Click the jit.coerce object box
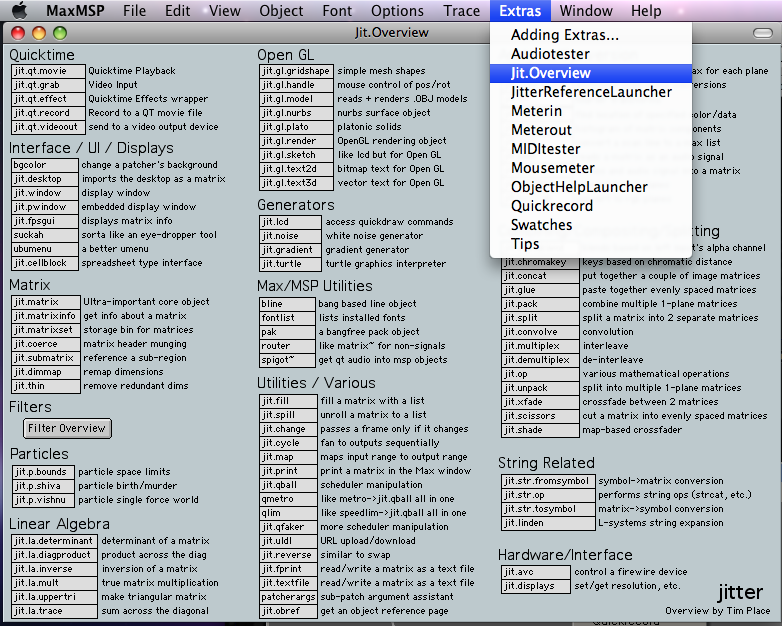The width and height of the screenshot is (782, 626). 45,344
